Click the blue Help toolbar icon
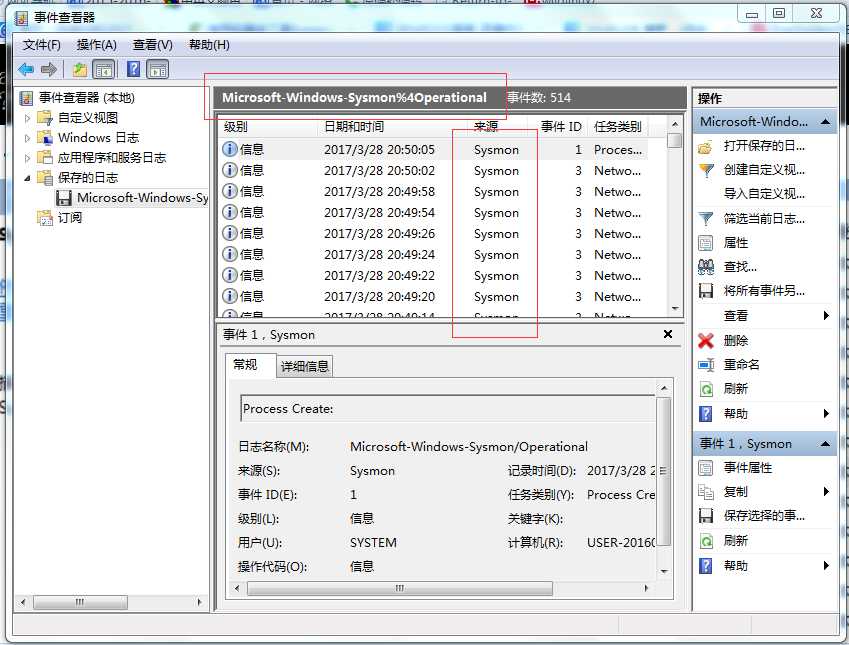This screenshot has width=849, height=645. pyautogui.click(x=133, y=69)
